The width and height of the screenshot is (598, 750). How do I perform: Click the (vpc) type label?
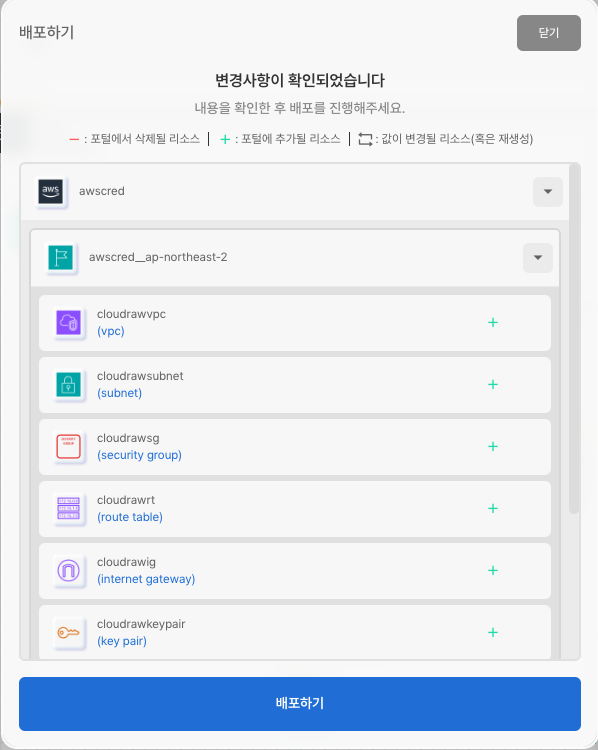(x=111, y=331)
